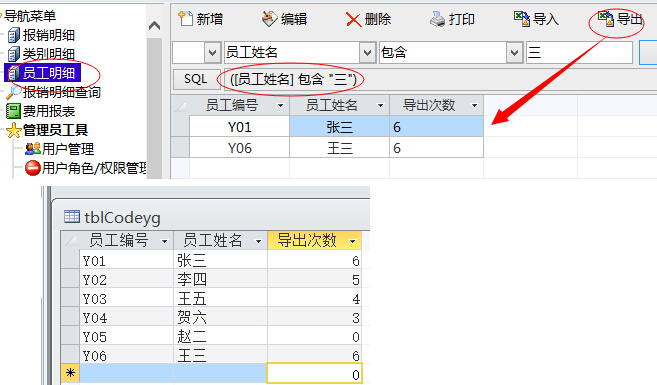Click the 编辑 (Edit) toolbar icon
This screenshot has width=657, height=385.
[269, 19]
